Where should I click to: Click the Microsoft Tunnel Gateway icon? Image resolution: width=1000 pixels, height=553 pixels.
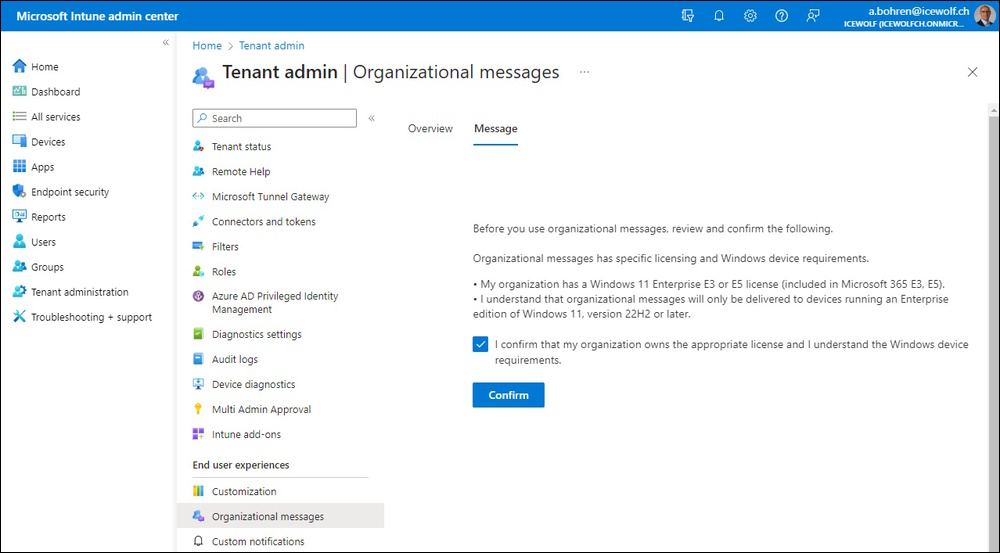pos(198,196)
